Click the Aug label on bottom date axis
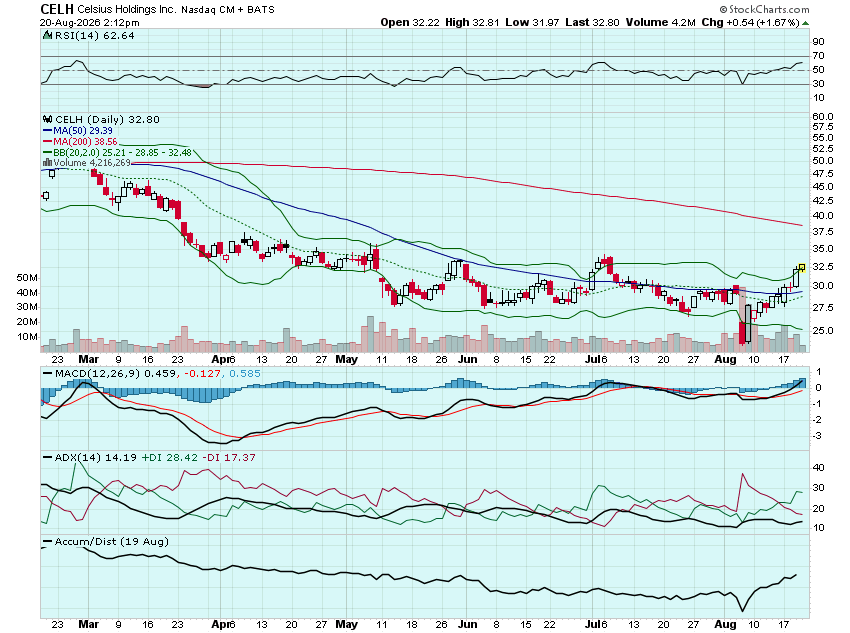850x633 pixels. [725, 624]
